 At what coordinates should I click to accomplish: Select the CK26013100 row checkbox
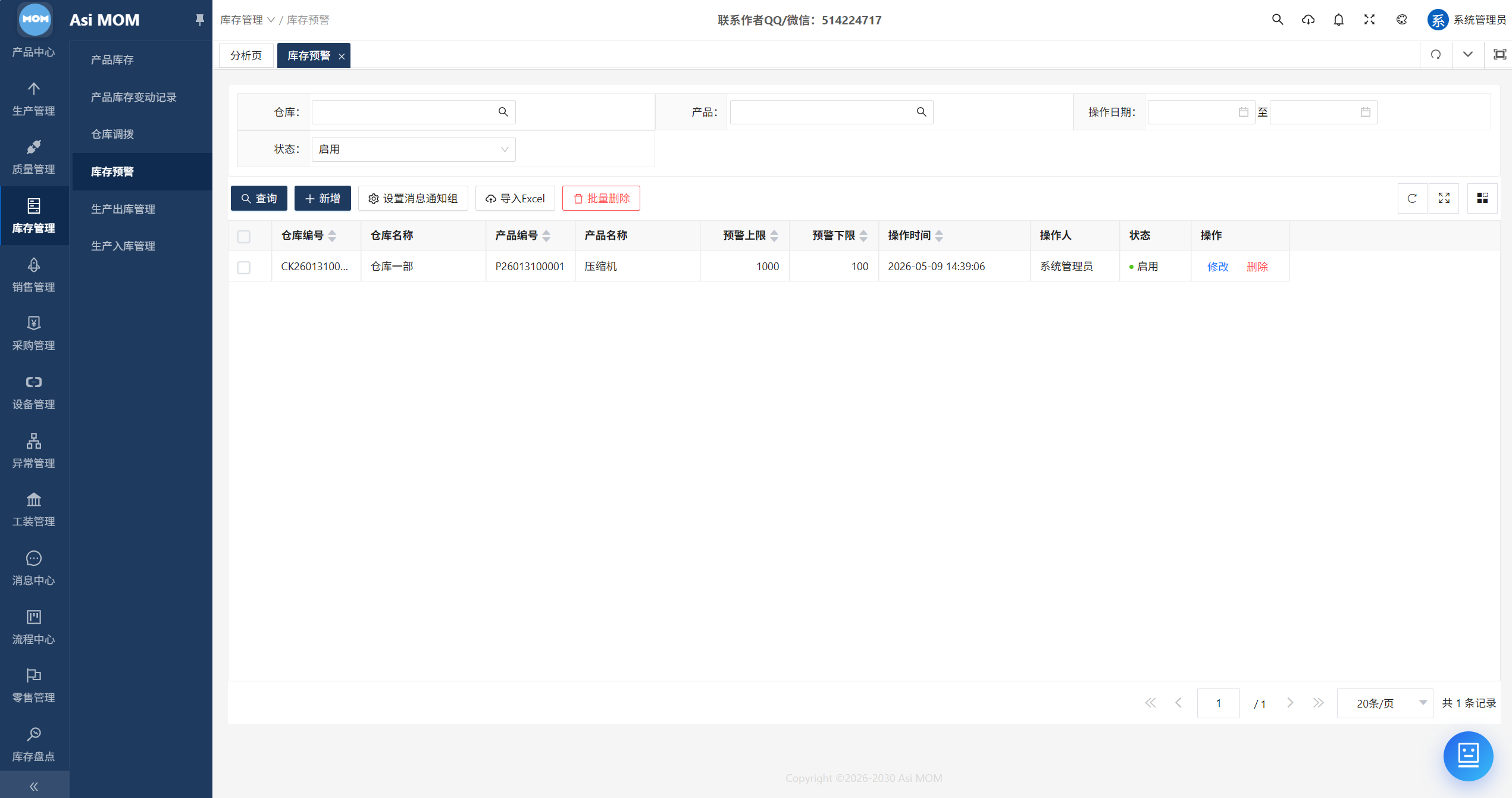(x=244, y=267)
